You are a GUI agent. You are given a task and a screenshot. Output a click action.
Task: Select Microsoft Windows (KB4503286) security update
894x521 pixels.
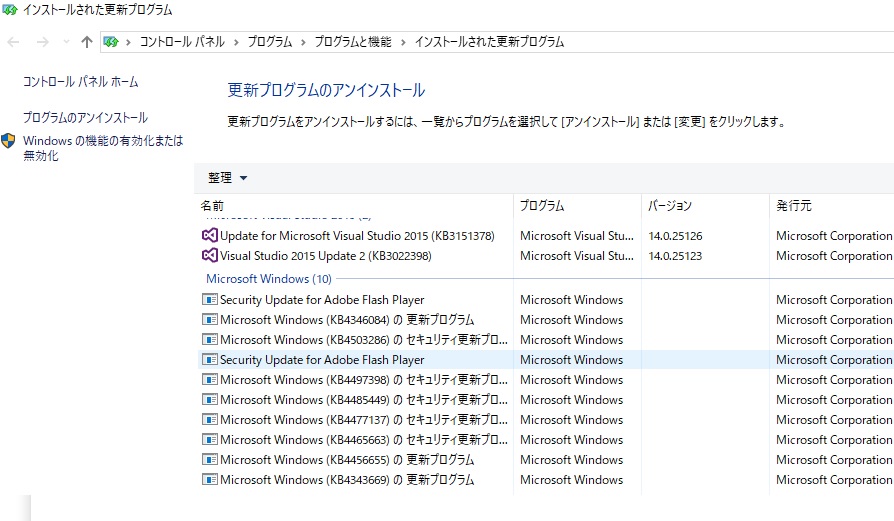pyautogui.click(x=364, y=339)
